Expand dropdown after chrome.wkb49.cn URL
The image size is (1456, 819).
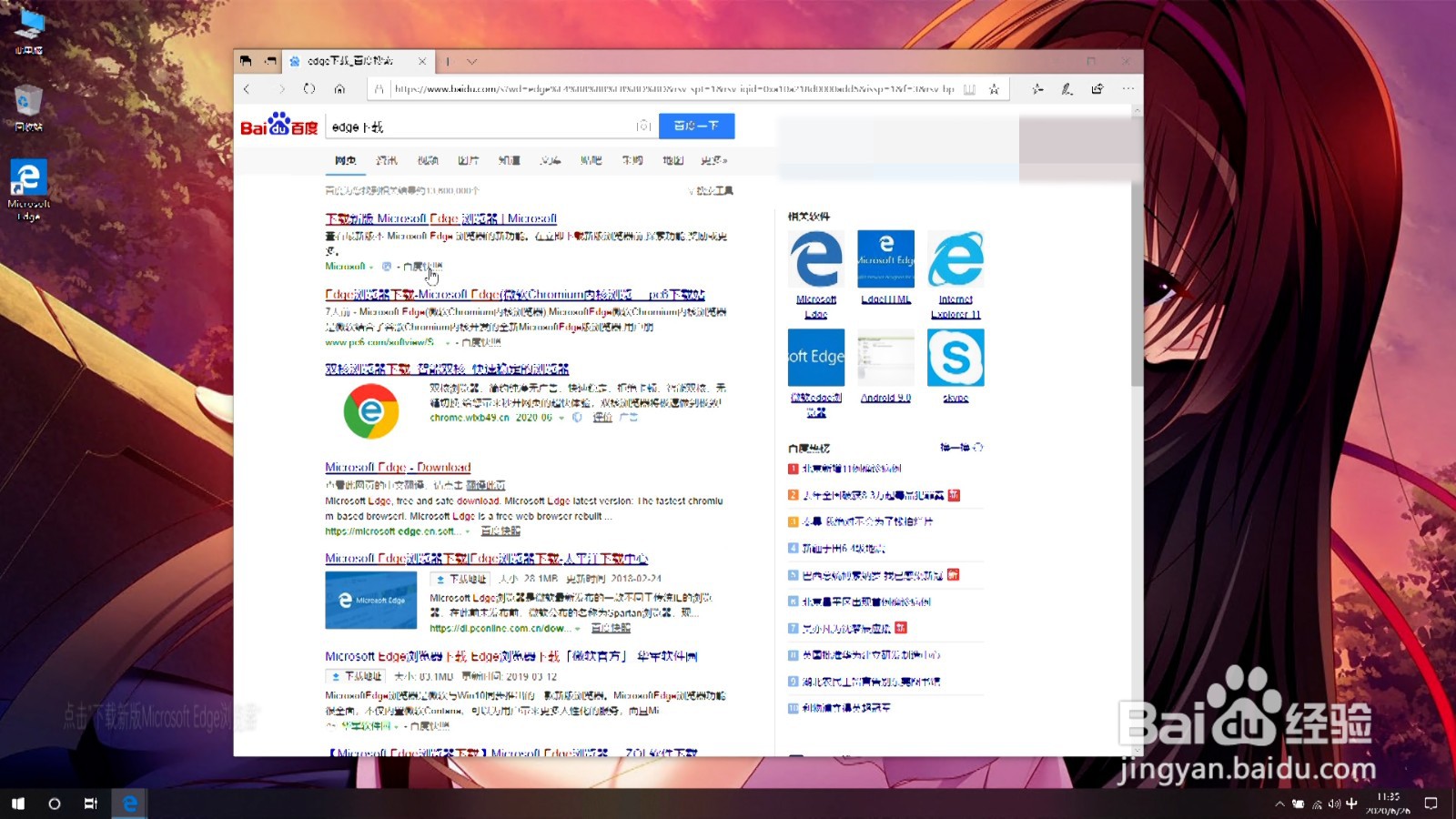coord(561,418)
